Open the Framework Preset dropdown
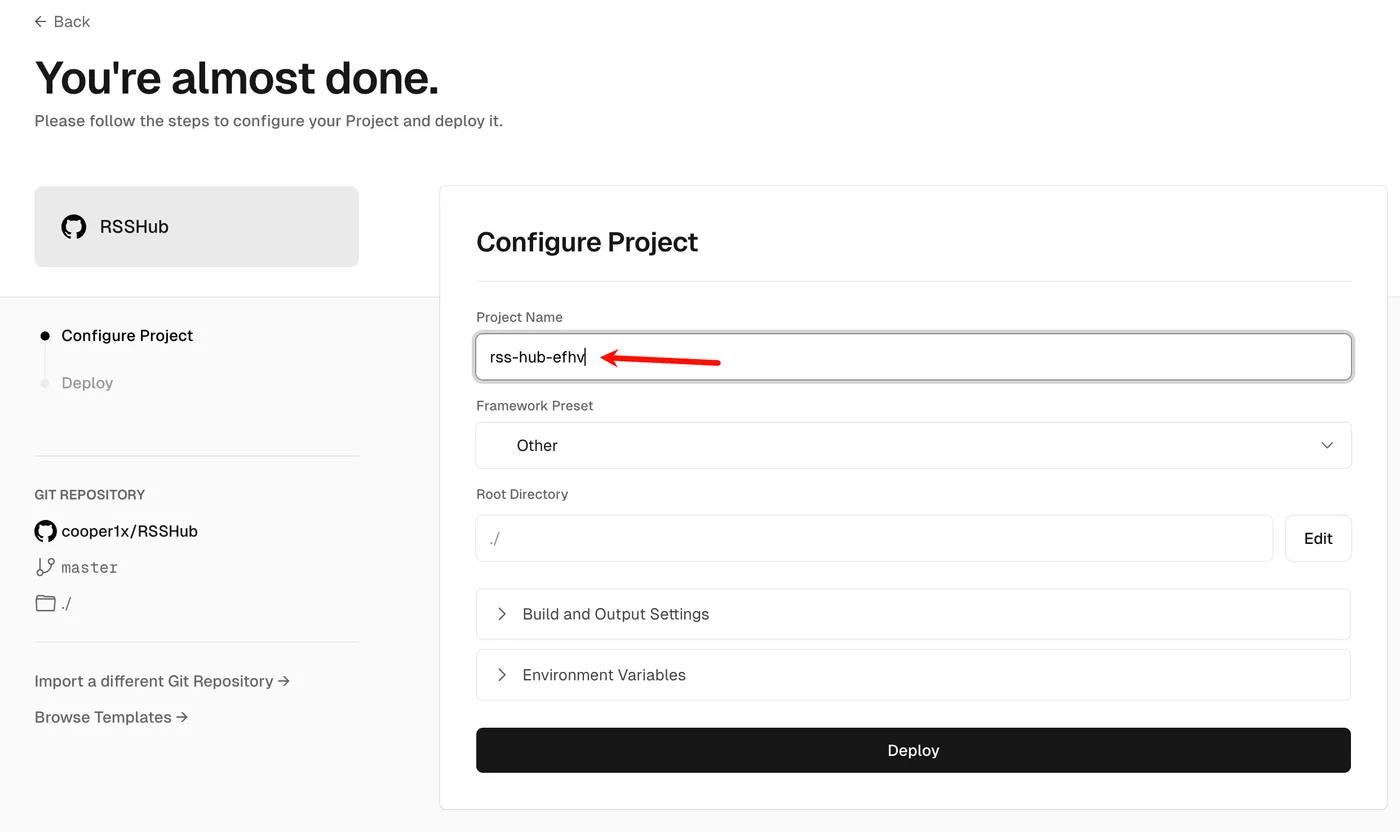This screenshot has height=832, width=1400. tap(913, 445)
